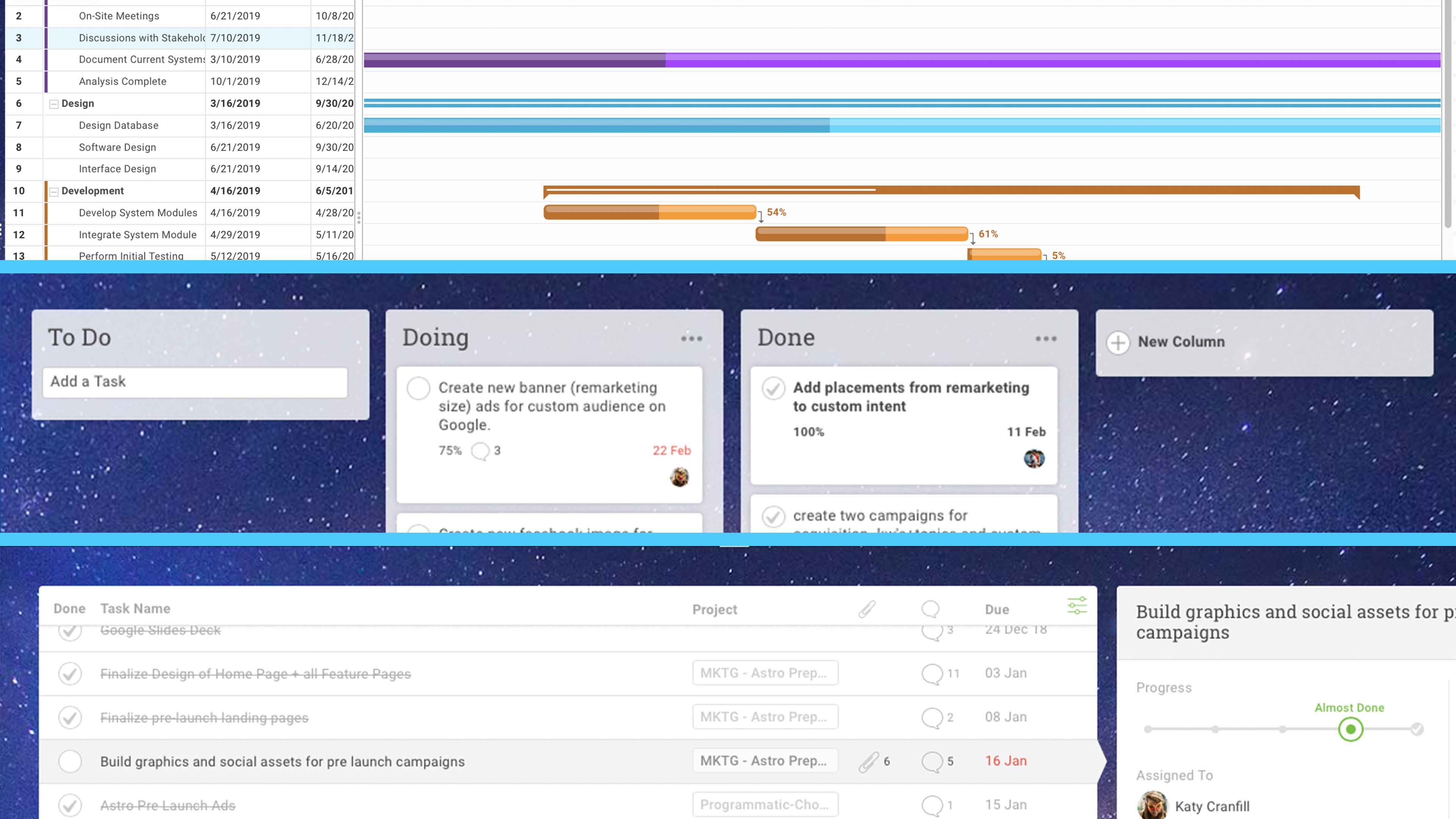Click the Add a Task button in To Do

[196, 381]
